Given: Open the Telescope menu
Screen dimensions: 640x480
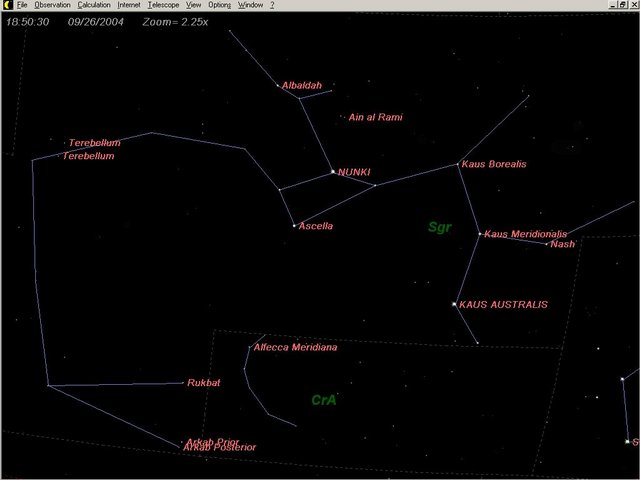Looking at the screenshot, I should pos(163,5).
